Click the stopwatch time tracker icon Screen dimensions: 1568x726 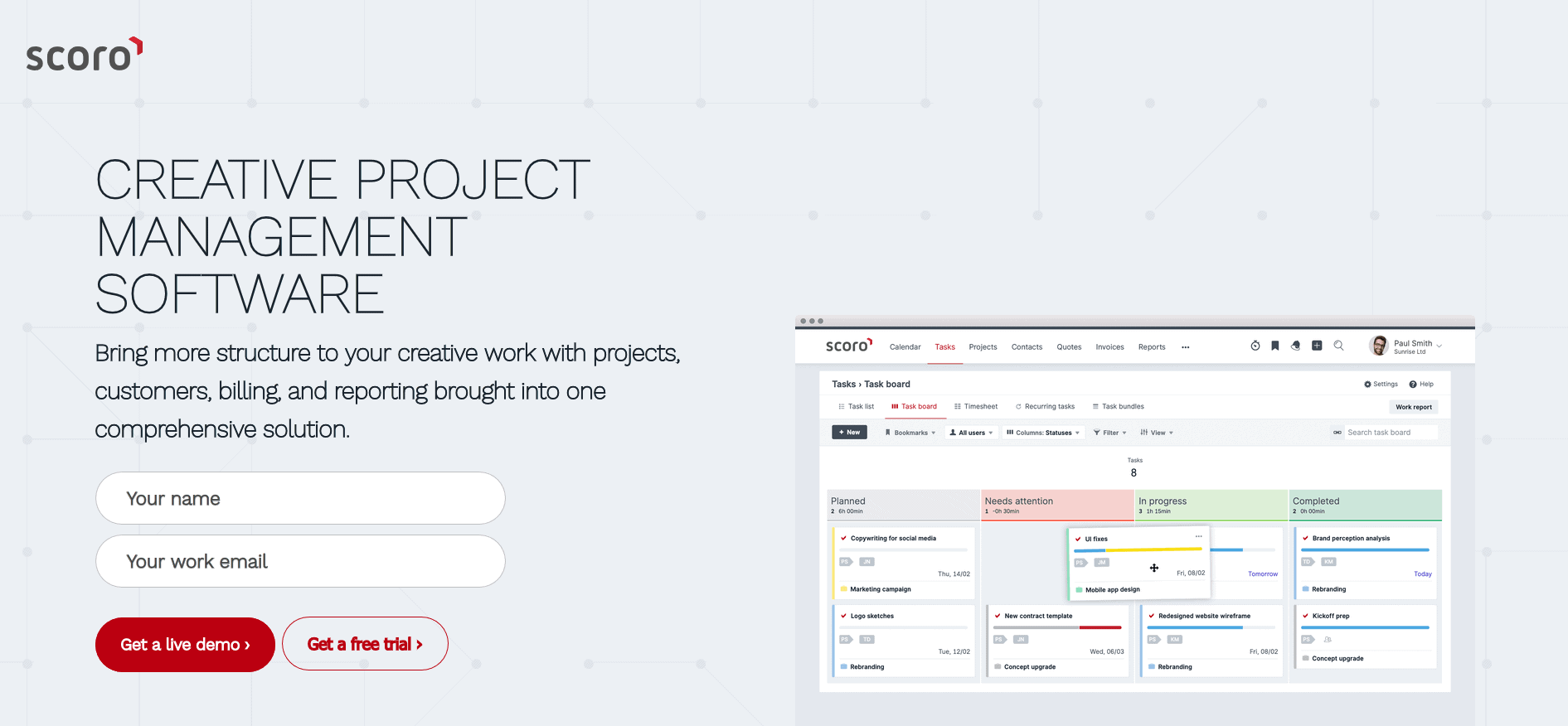[x=1255, y=346]
